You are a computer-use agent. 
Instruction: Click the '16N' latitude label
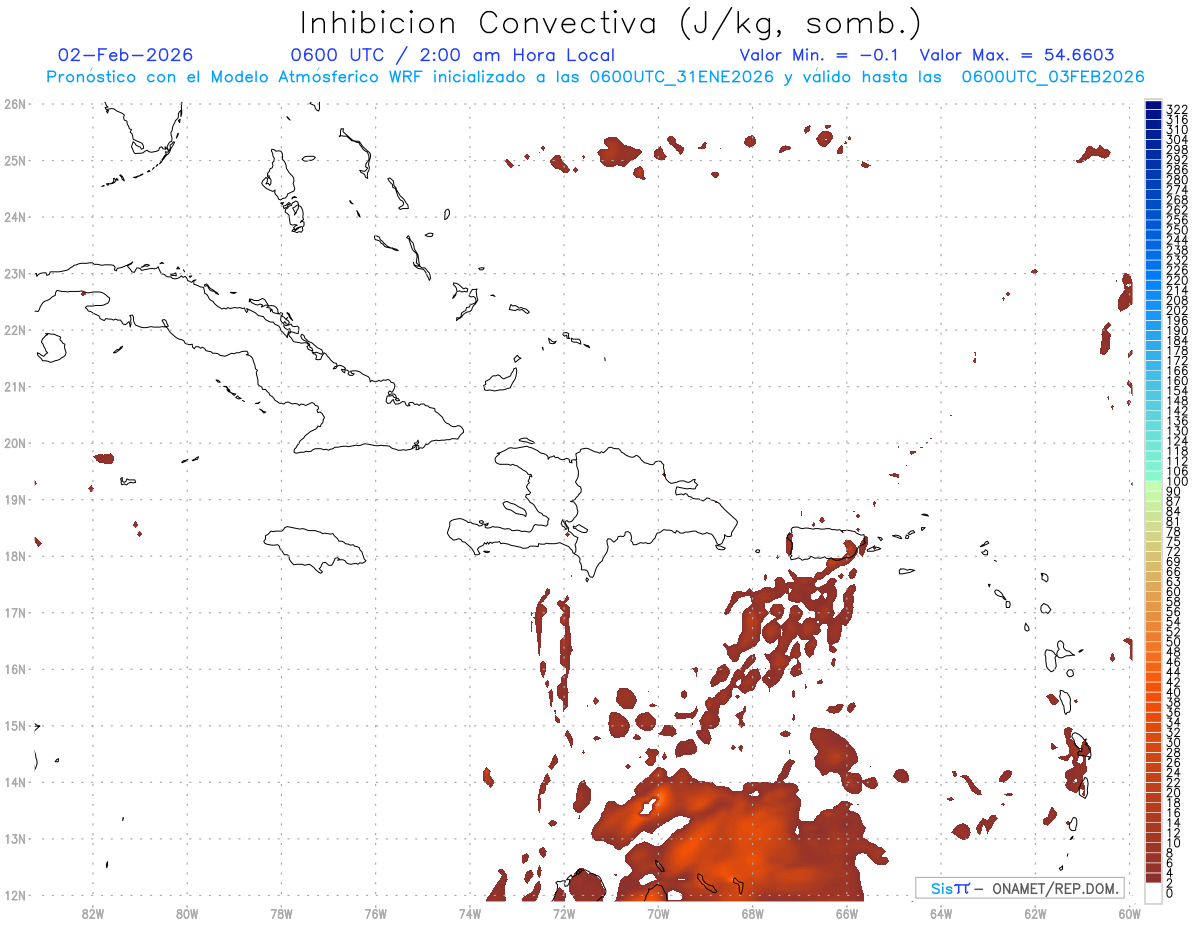tap(15, 669)
